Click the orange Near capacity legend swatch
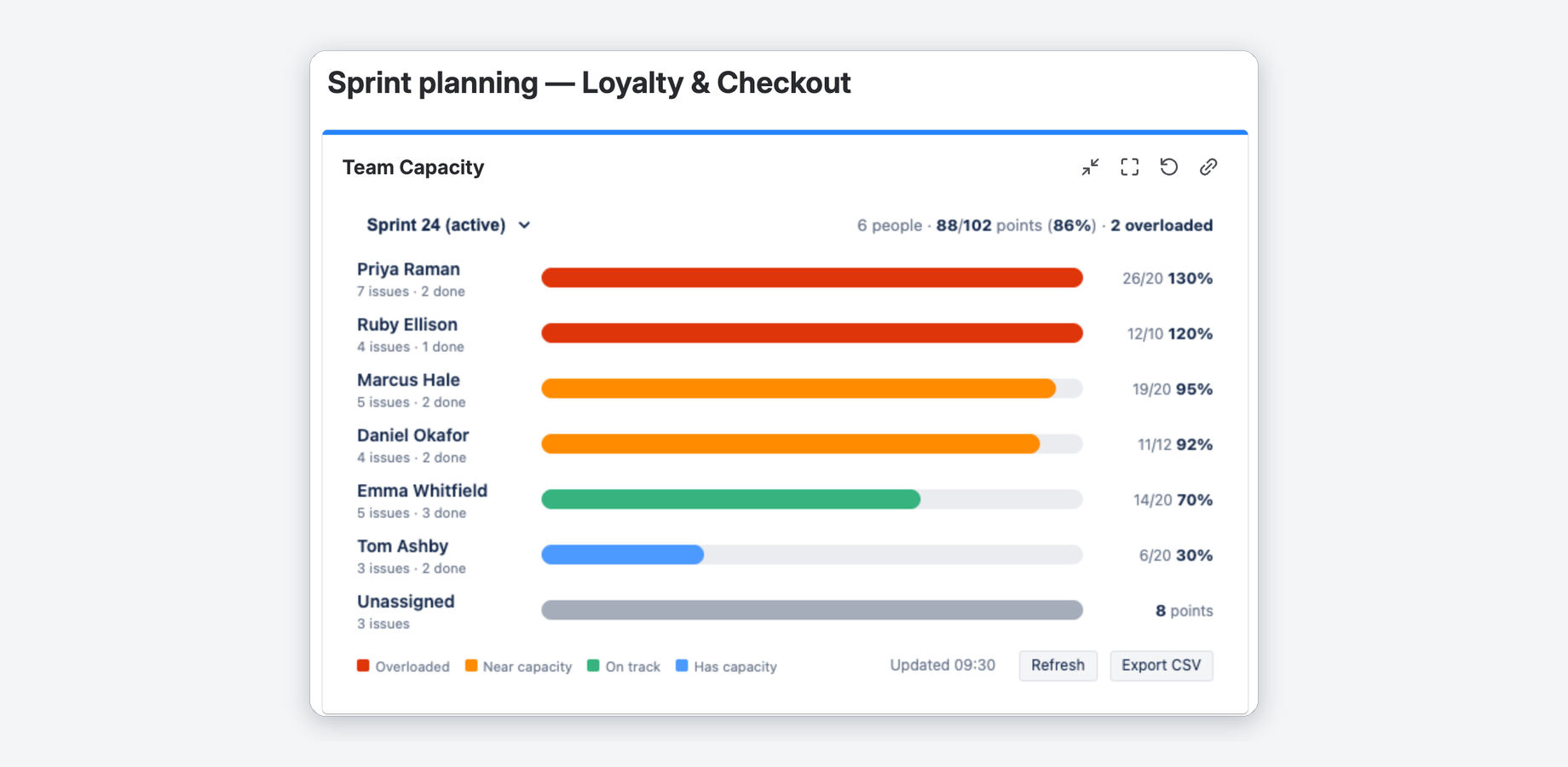 click(471, 666)
